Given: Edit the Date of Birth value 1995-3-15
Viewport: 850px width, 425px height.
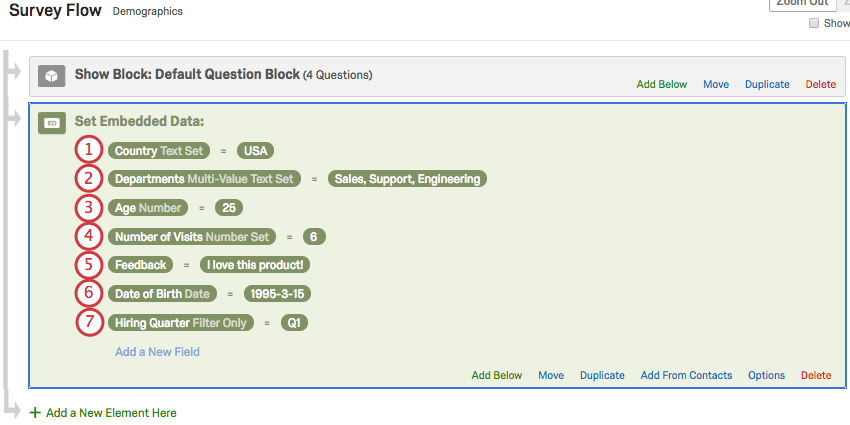Looking at the screenshot, I should [x=275, y=294].
